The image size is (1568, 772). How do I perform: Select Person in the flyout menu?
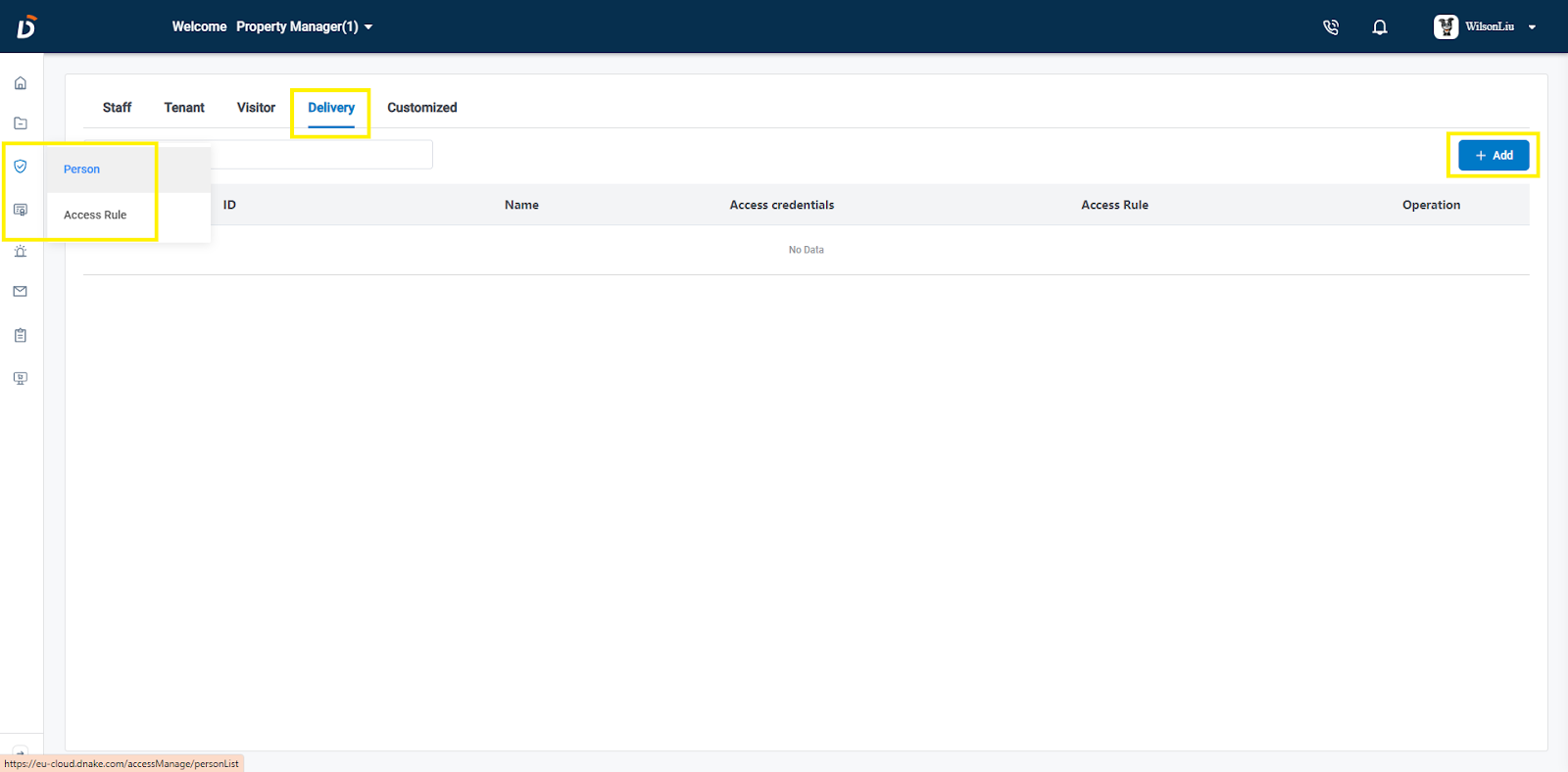[x=82, y=169]
